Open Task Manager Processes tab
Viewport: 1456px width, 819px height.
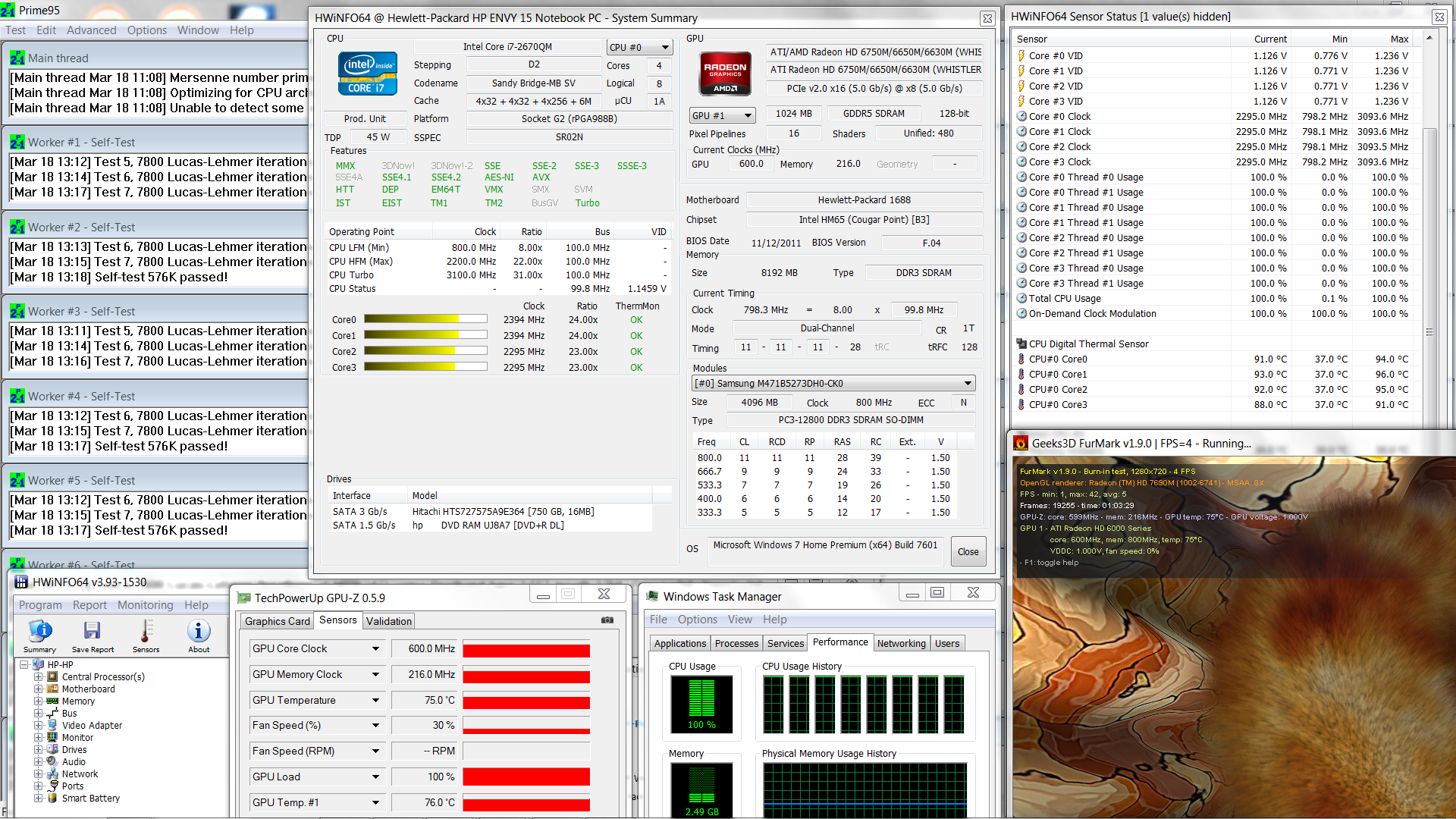tap(736, 643)
